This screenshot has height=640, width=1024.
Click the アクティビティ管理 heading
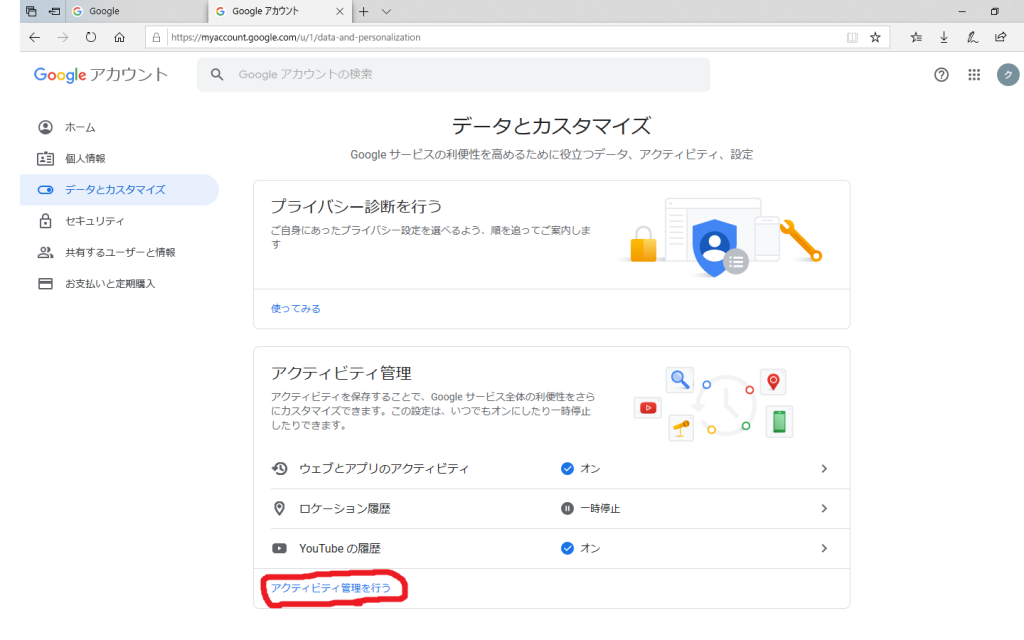(341, 374)
